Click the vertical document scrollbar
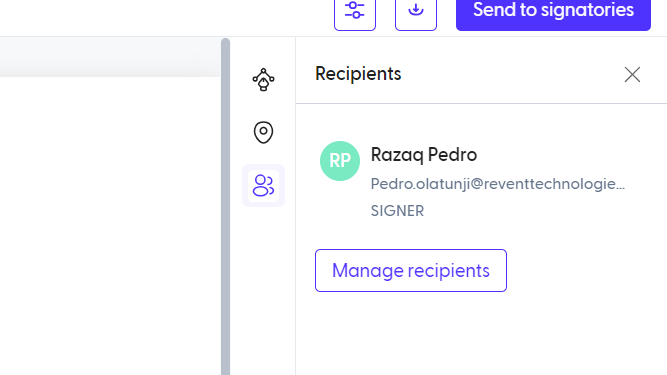Viewport: 667px width, 375px height. pyautogui.click(x=225, y=207)
